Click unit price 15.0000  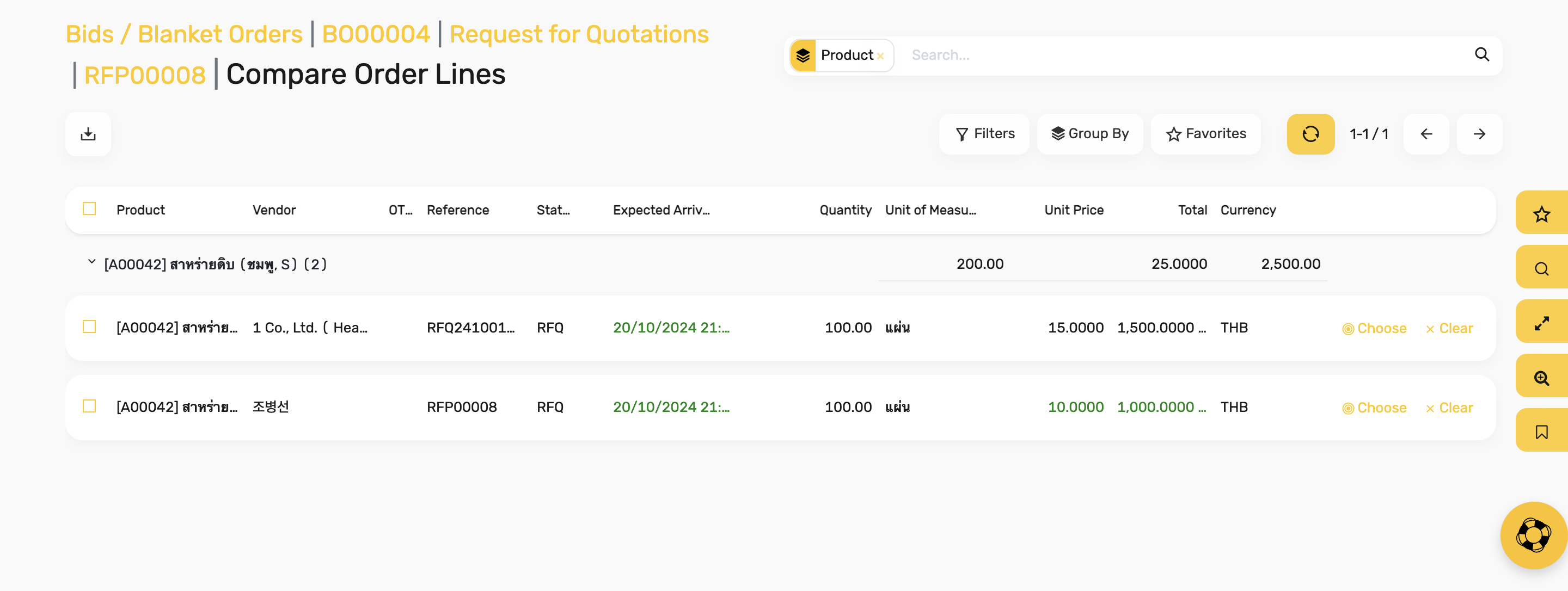[x=1076, y=328]
